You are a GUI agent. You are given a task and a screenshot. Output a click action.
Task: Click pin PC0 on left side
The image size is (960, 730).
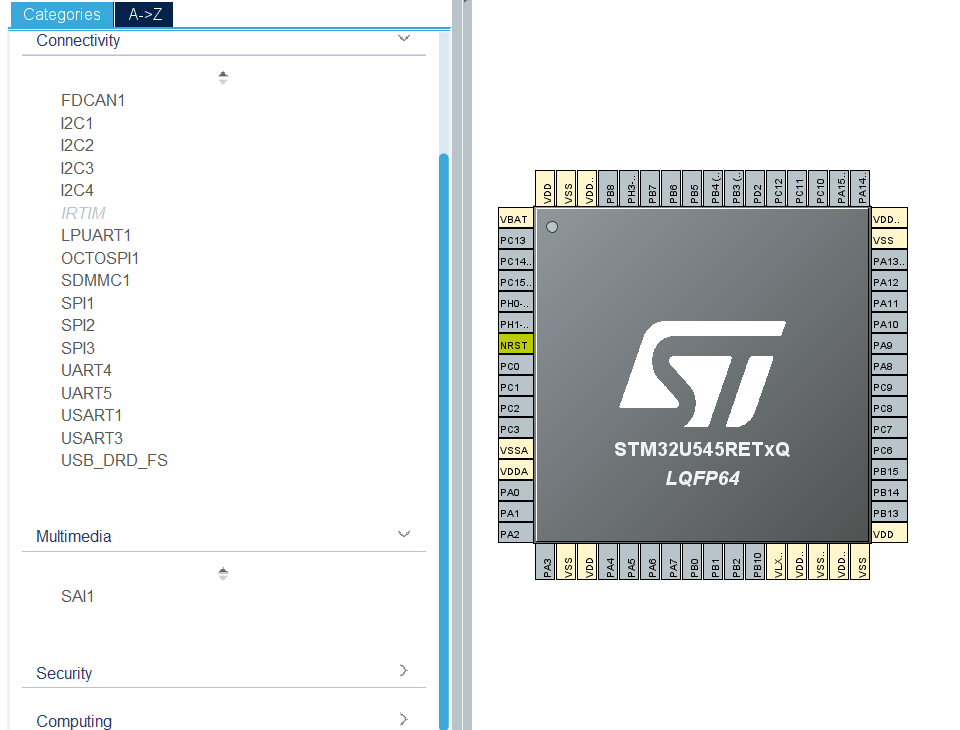516,366
